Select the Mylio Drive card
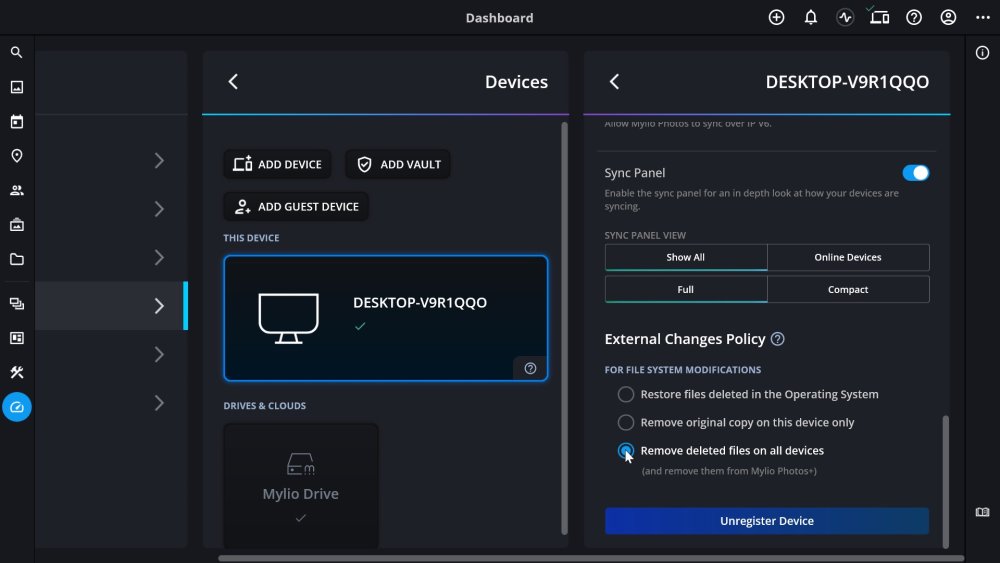 (x=300, y=485)
